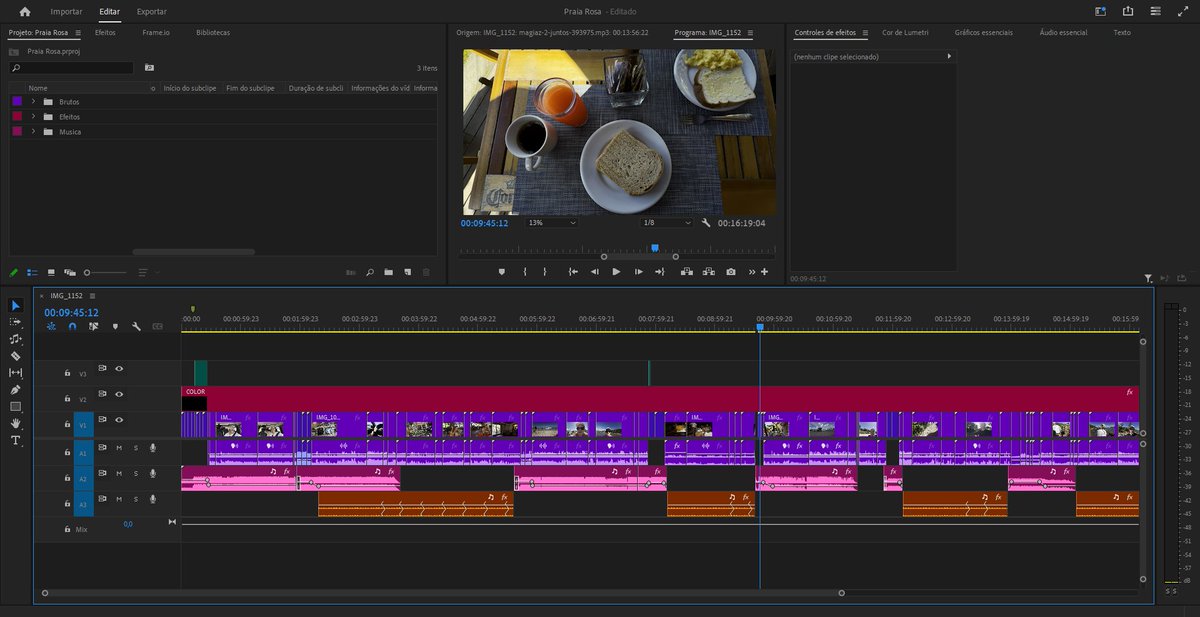The width and height of the screenshot is (1200, 617).
Task: Select the Selection arrow tool
Action: click(x=15, y=305)
